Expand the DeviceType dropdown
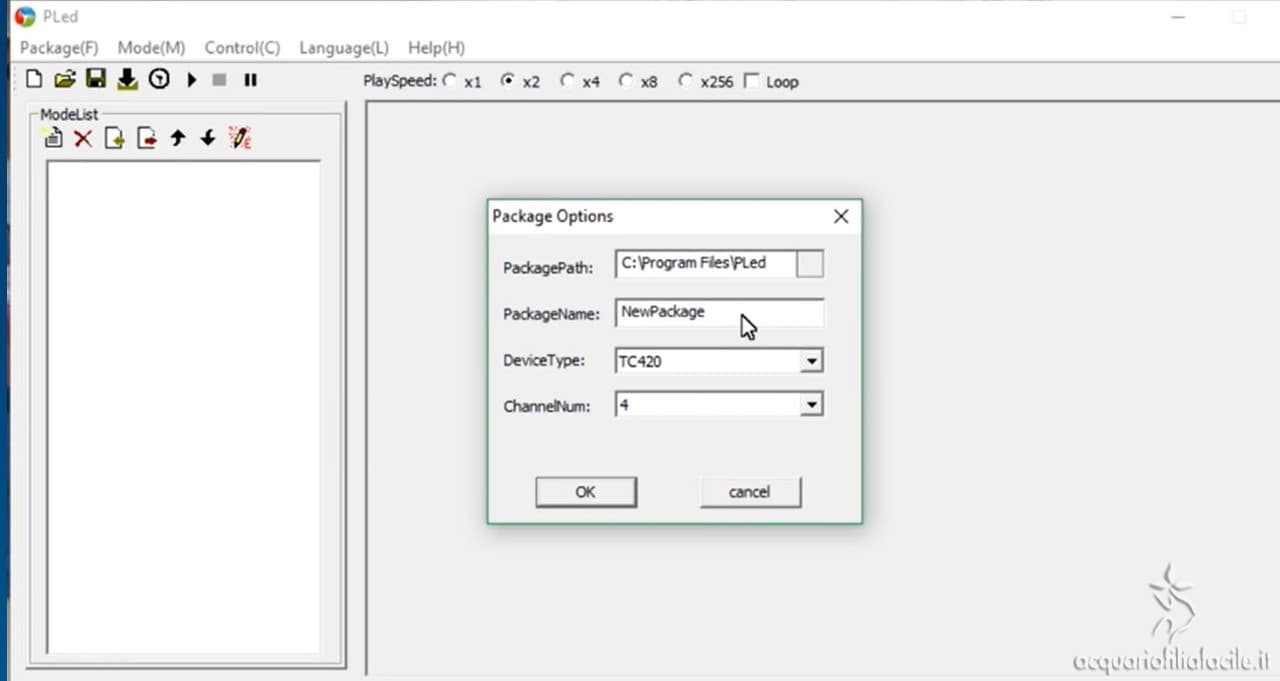Screen dimensions: 1280x681 click(812, 361)
